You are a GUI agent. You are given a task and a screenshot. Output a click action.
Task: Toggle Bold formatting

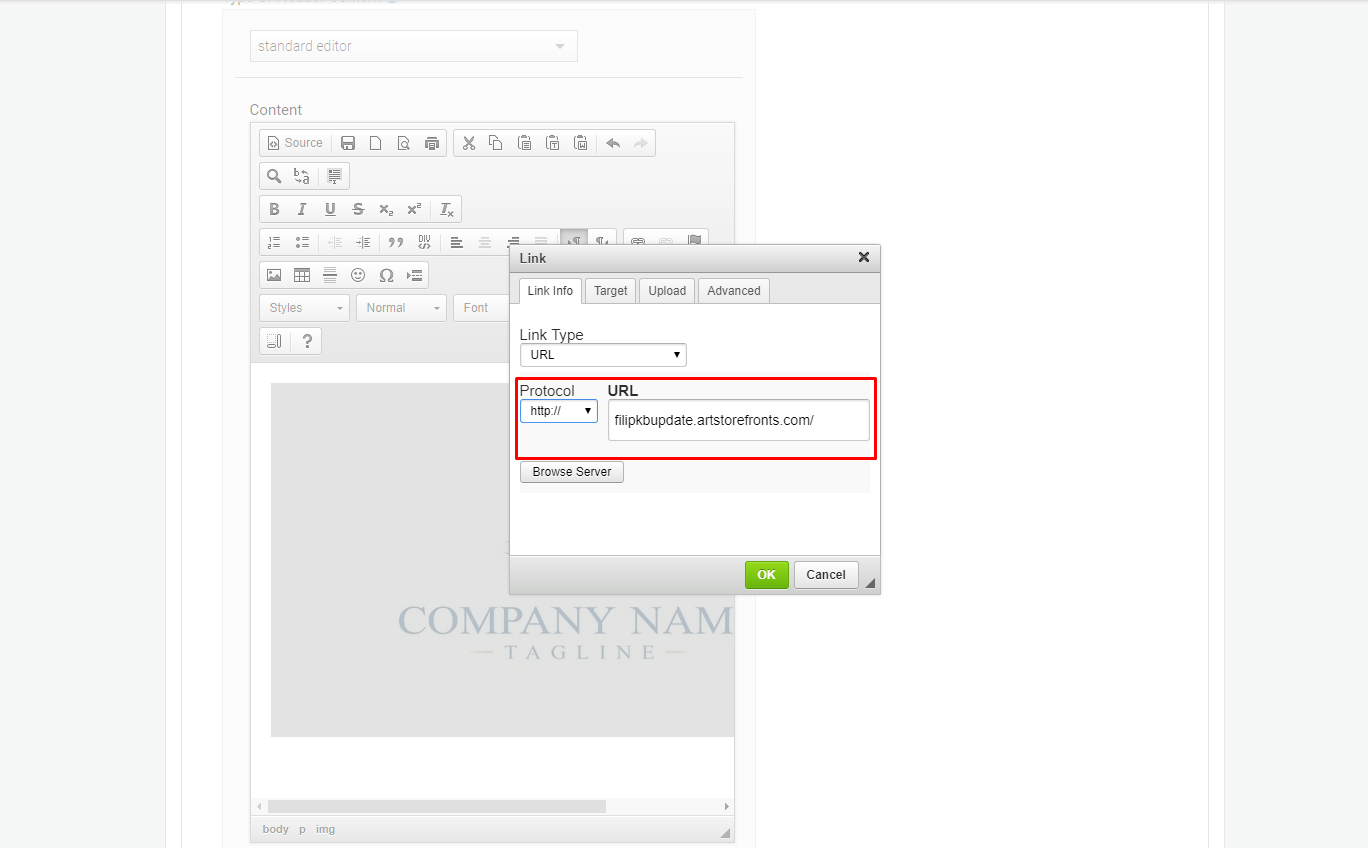click(x=274, y=209)
